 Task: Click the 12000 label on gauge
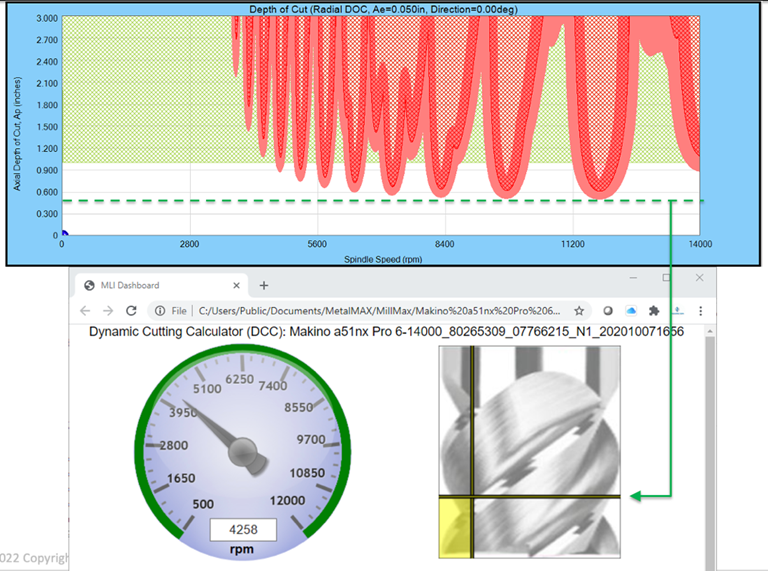288,500
